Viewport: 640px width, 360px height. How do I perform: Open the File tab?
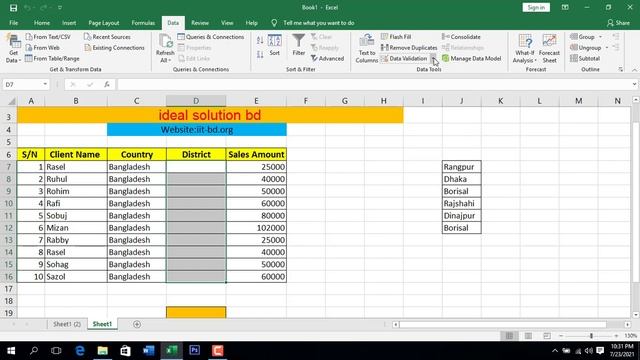(x=13, y=23)
